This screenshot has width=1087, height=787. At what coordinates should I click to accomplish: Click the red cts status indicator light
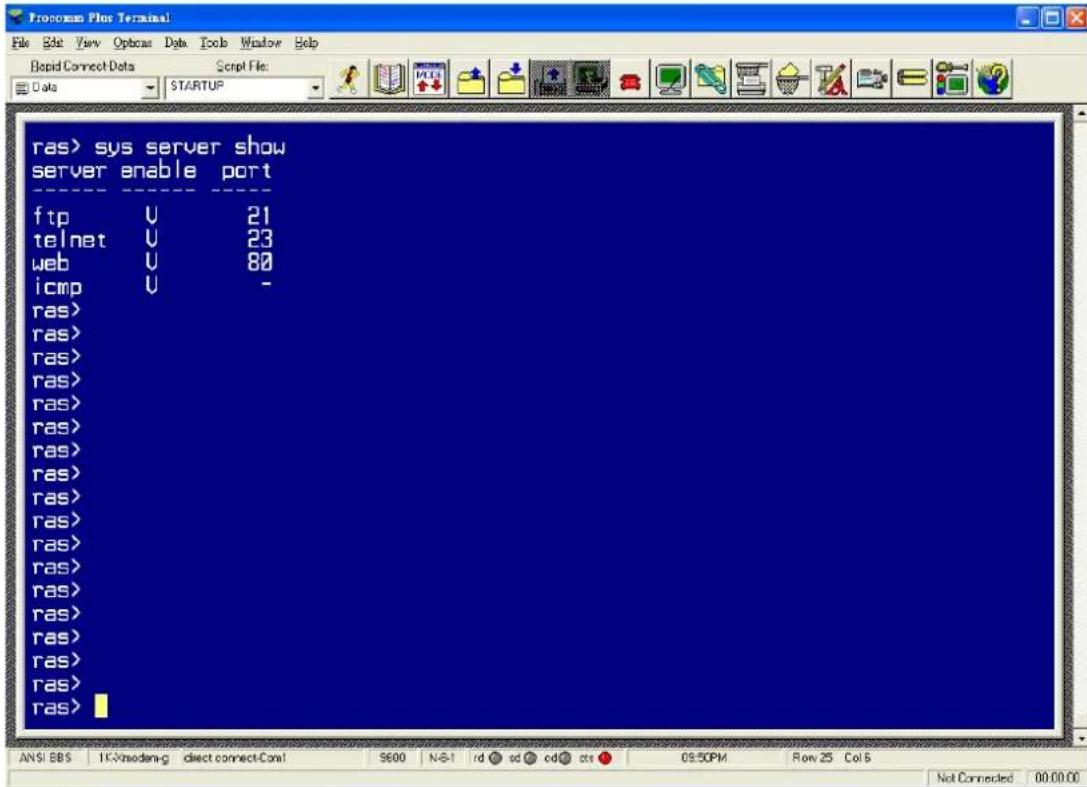605,758
